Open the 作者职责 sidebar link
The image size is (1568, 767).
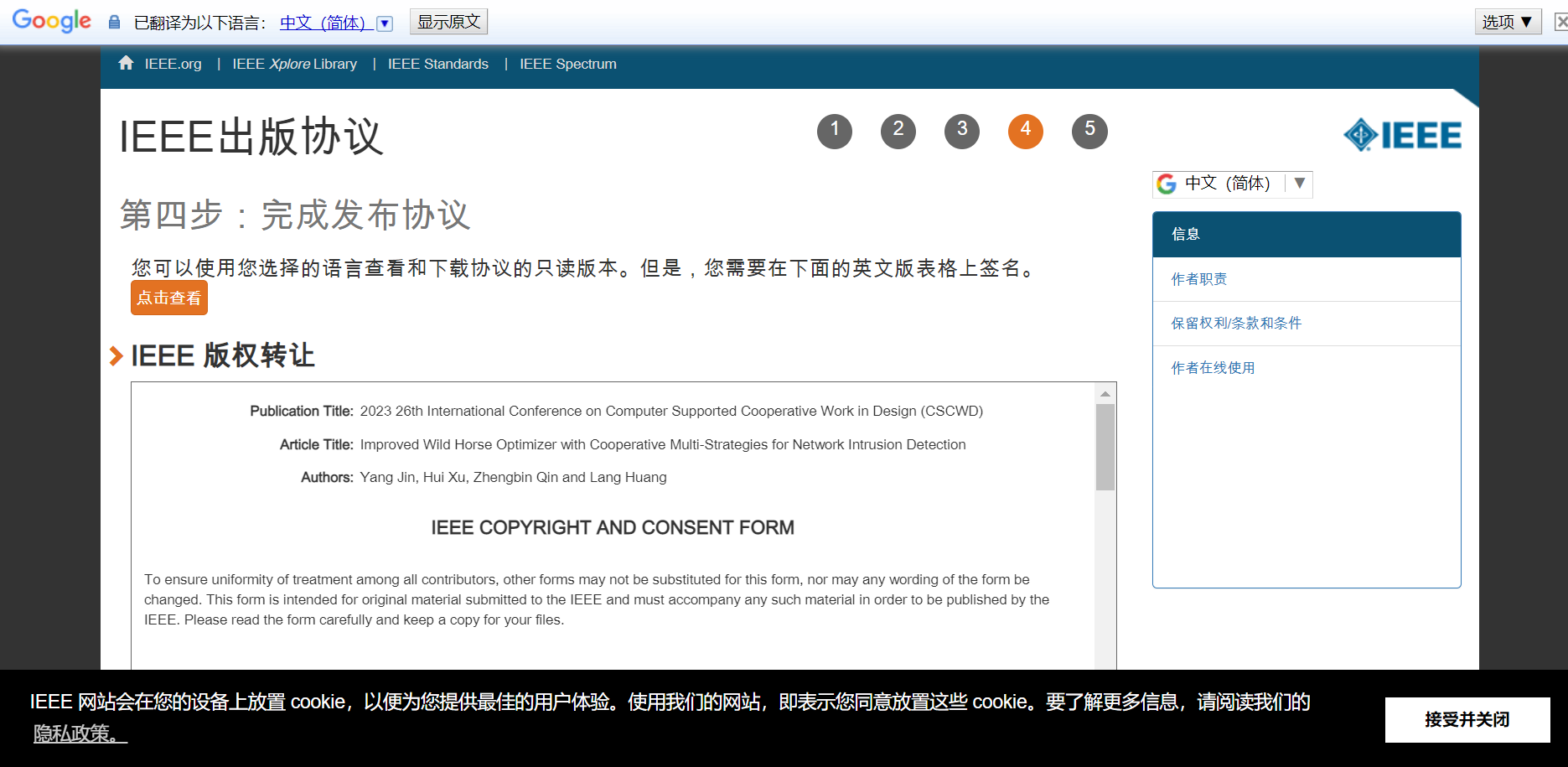click(x=1199, y=279)
